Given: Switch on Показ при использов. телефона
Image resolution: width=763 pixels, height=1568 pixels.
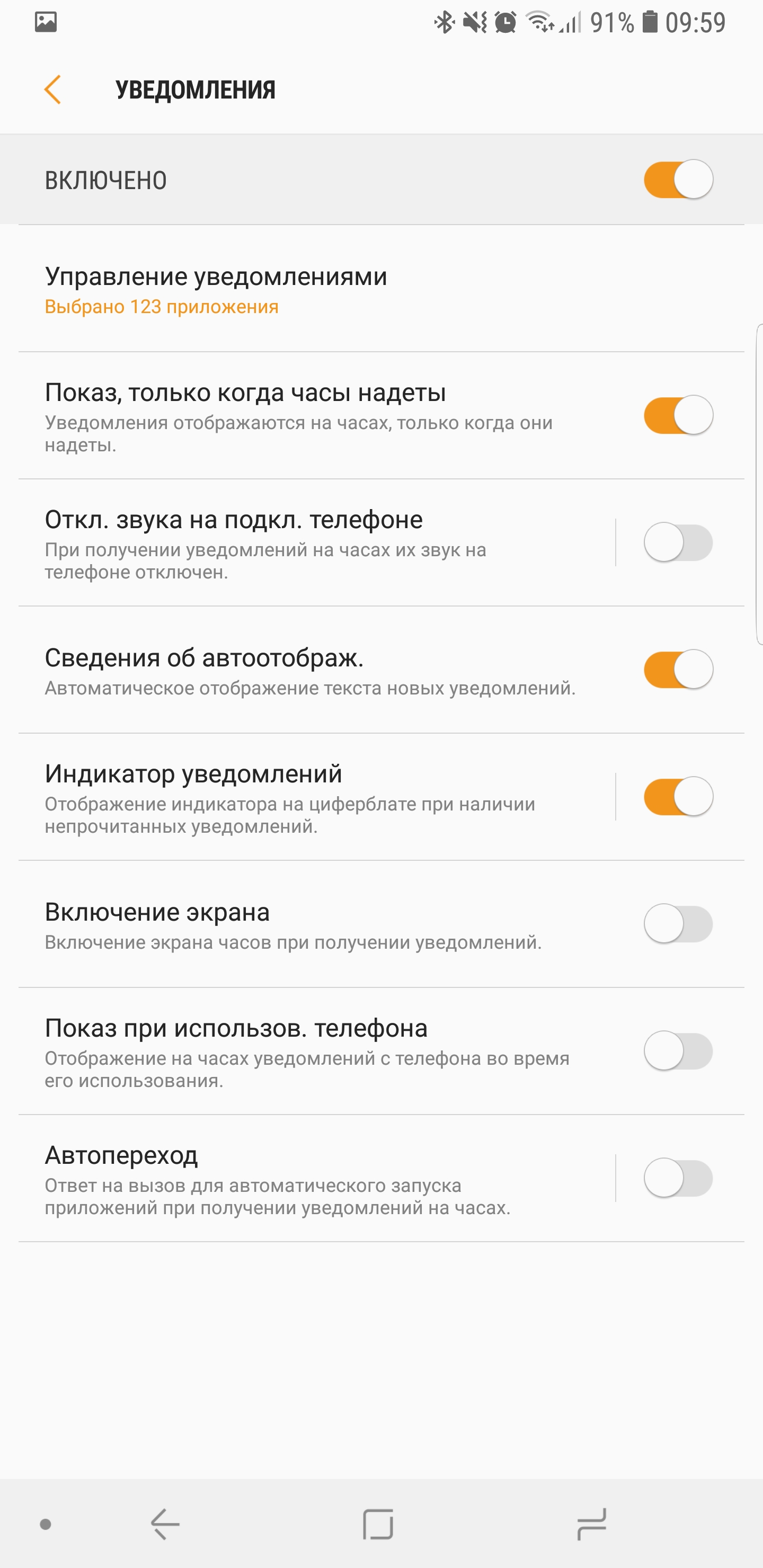Looking at the screenshot, I should (x=678, y=1051).
